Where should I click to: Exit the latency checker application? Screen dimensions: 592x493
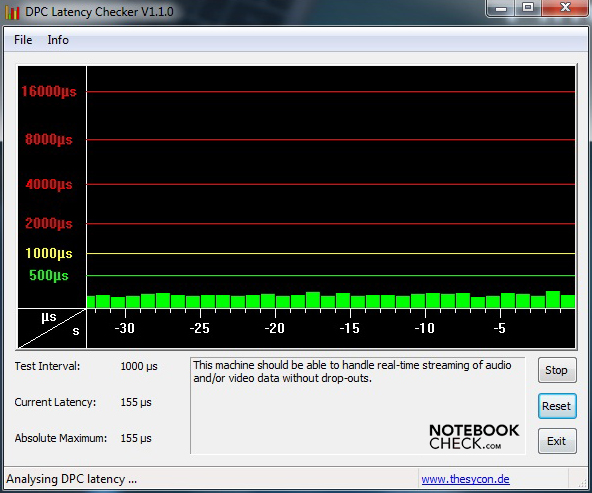click(x=557, y=441)
